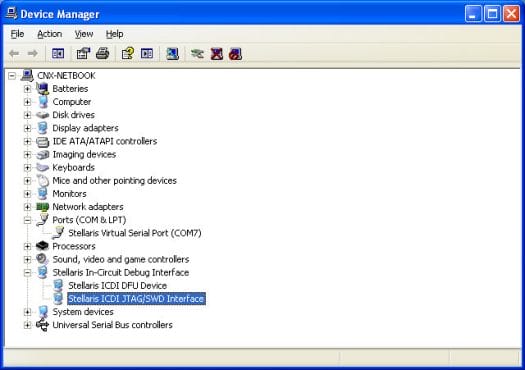Click the Disable device toolbar icon
This screenshot has height=370, width=525.
(235, 54)
